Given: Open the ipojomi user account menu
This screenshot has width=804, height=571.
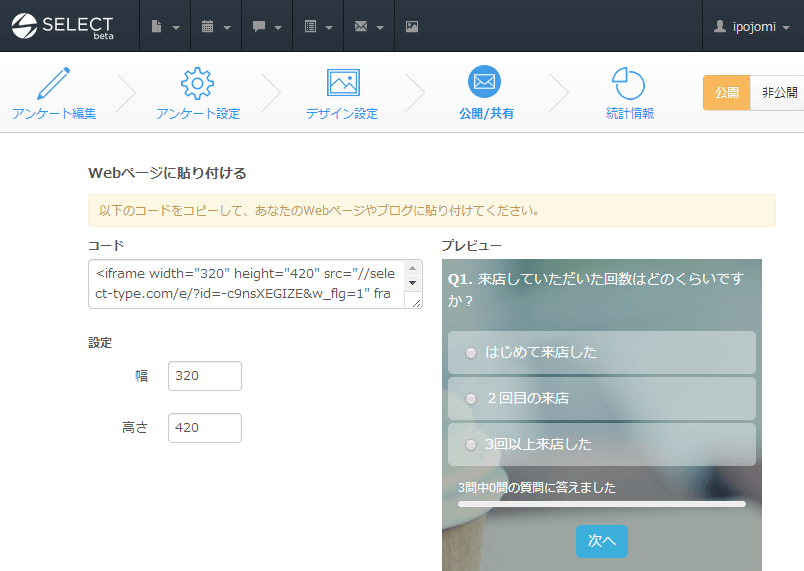Looking at the screenshot, I should (x=752, y=26).
